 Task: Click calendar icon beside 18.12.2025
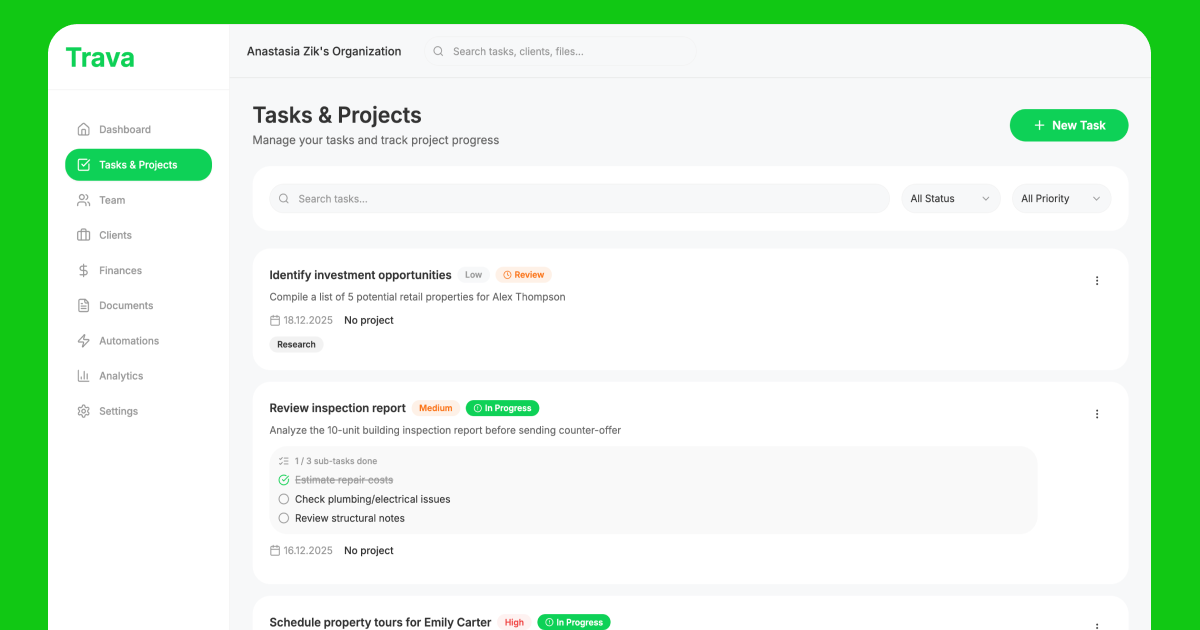(275, 320)
